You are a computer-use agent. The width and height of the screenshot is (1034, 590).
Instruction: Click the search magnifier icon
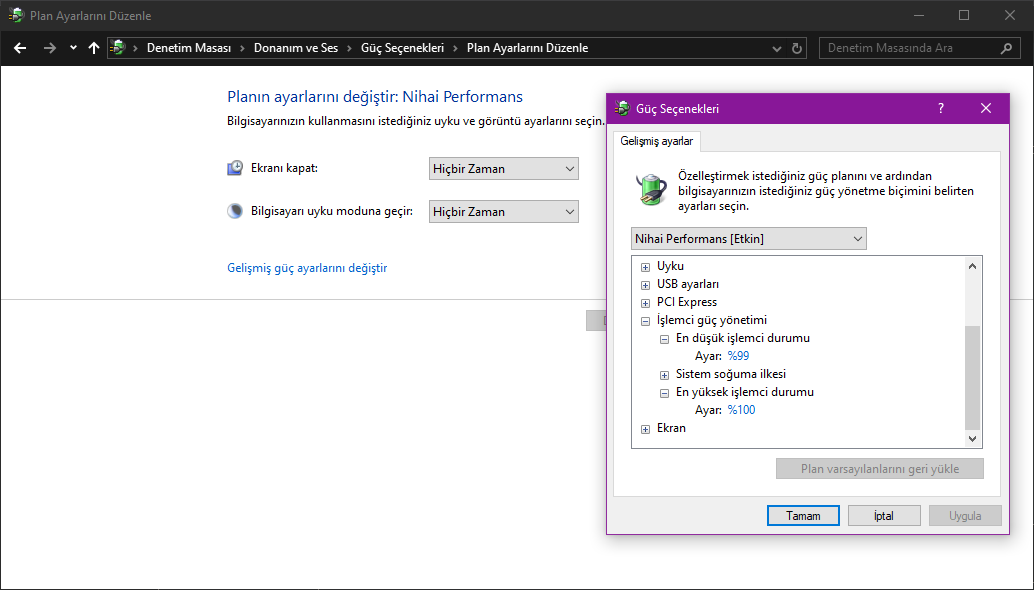(1006, 48)
